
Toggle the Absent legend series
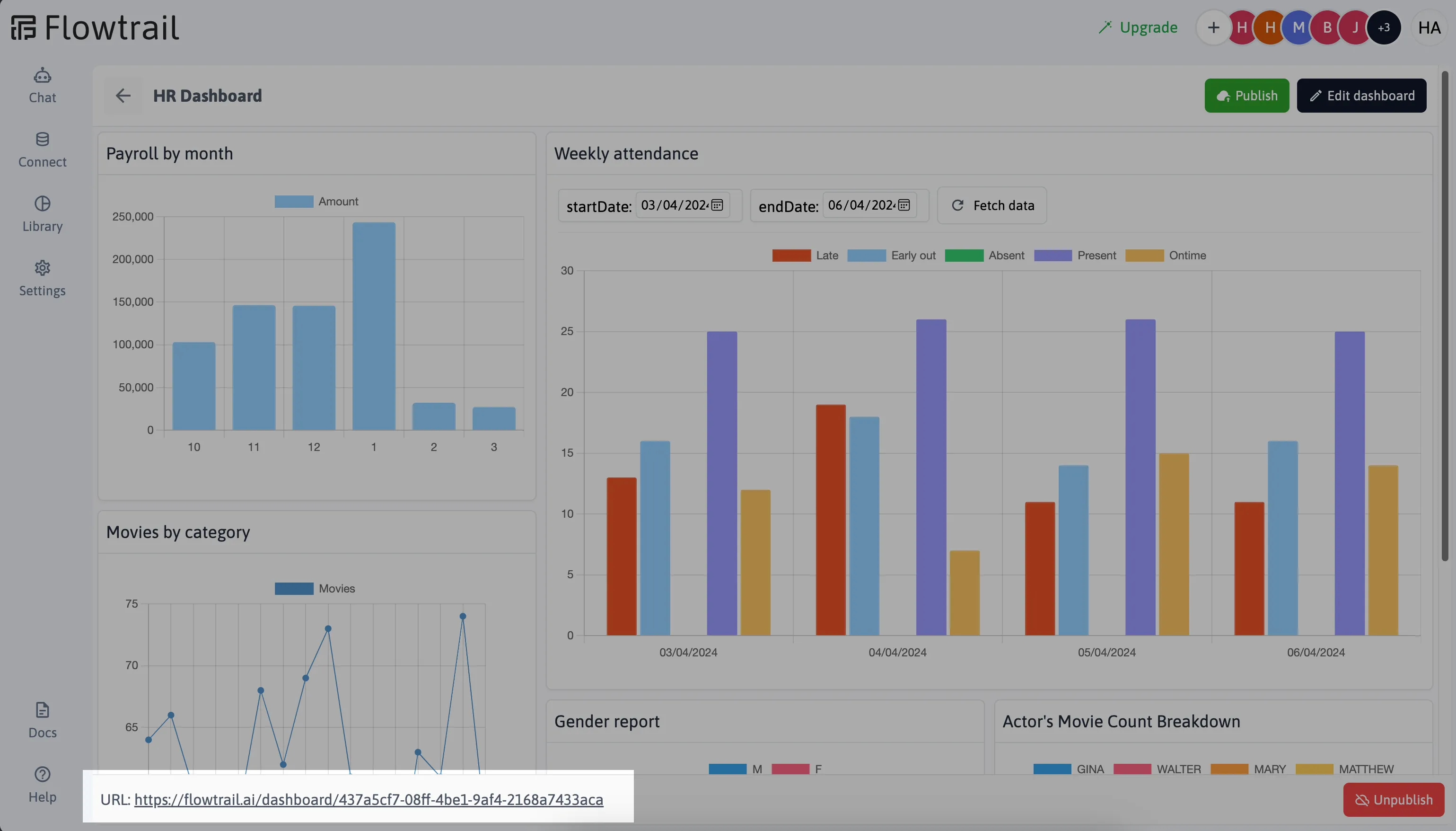tap(984, 255)
